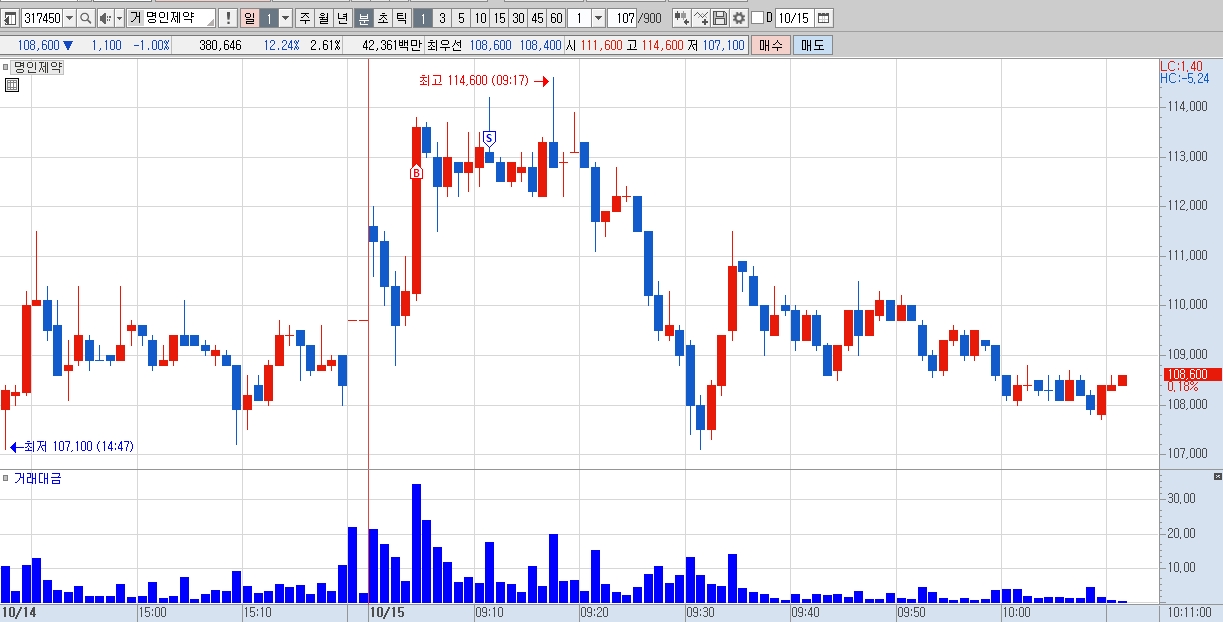Image resolution: width=1223 pixels, height=622 pixels.
Task: Choose 45-minute interval button
Action: click(537, 18)
